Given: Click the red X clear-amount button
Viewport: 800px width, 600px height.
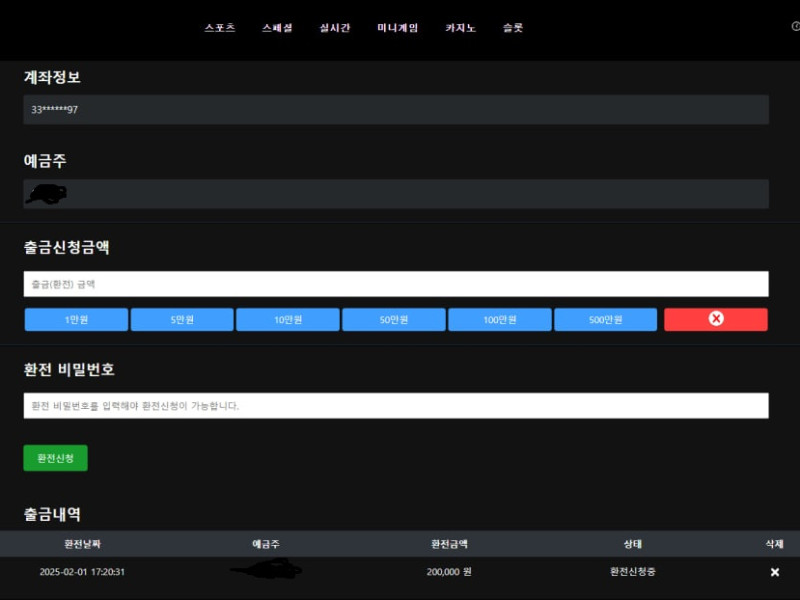Looking at the screenshot, I should [715, 319].
